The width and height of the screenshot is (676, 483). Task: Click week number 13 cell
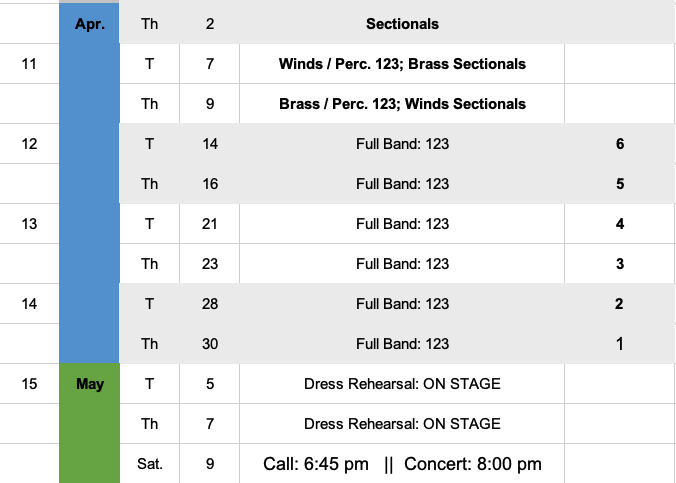(x=29, y=224)
